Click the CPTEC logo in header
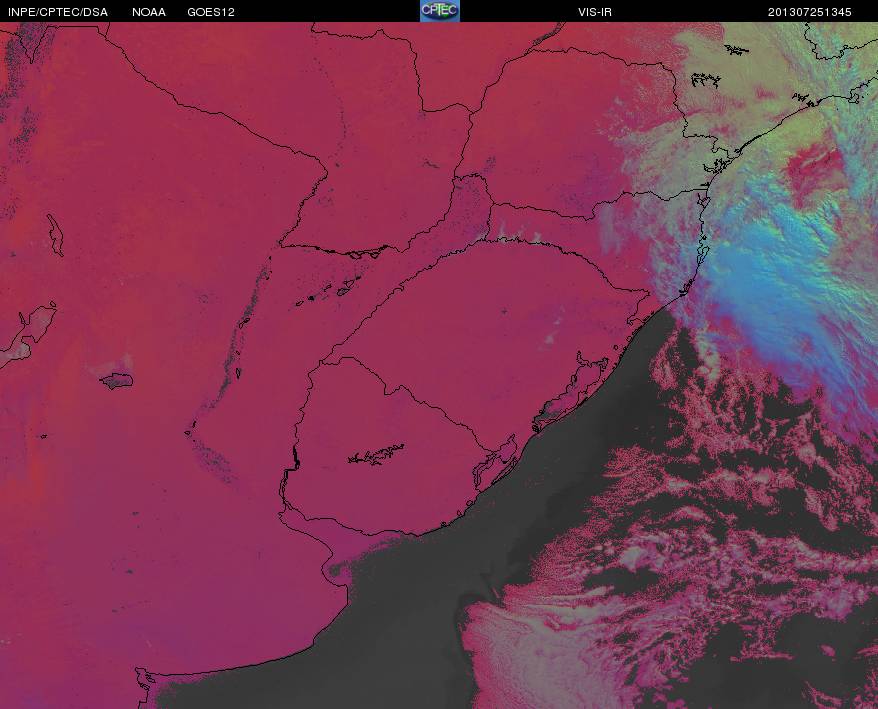The width and height of the screenshot is (878, 709). tap(440, 11)
